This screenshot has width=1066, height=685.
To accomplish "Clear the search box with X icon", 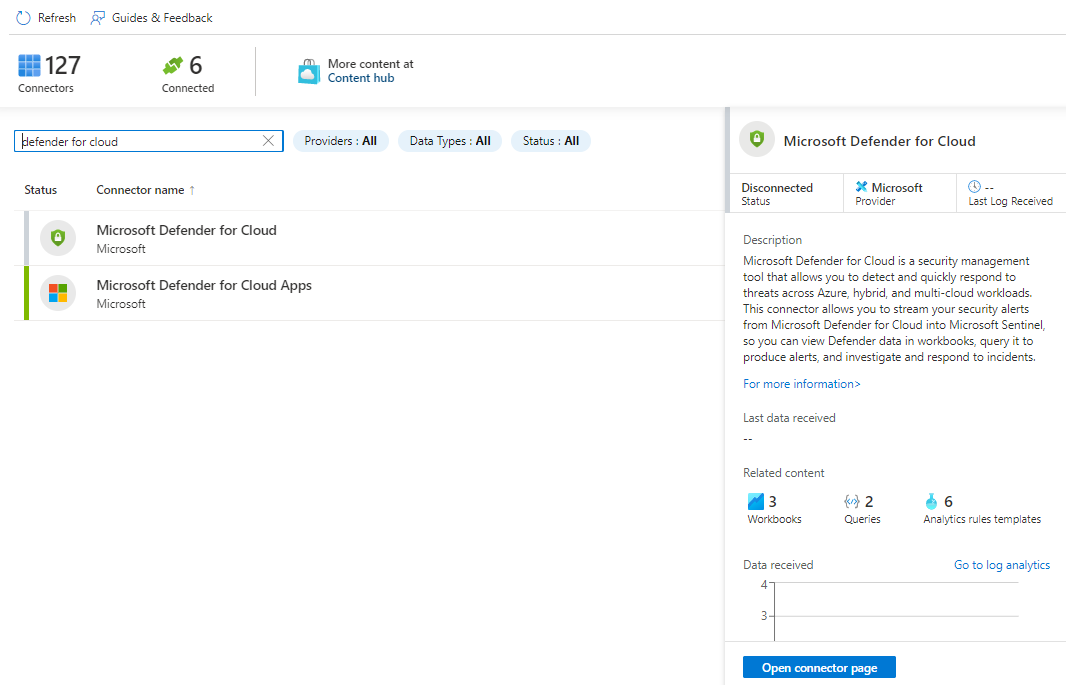I will pyautogui.click(x=268, y=141).
